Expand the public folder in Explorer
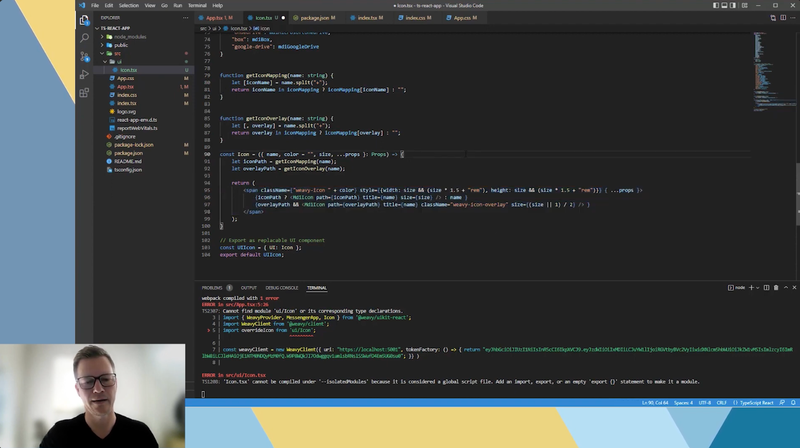Image resolution: width=800 pixels, height=448 pixels. point(121,45)
